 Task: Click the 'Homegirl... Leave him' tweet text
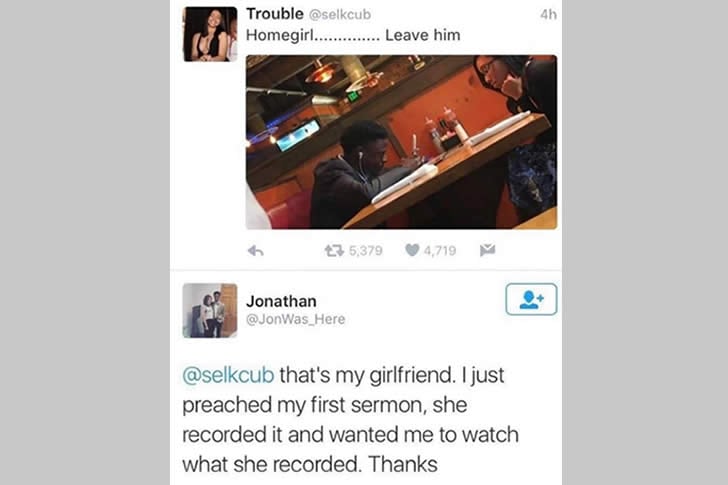pyautogui.click(x=353, y=35)
